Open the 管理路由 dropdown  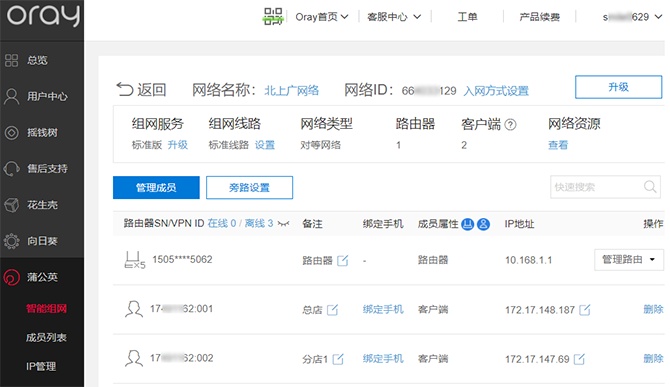tap(629, 260)
